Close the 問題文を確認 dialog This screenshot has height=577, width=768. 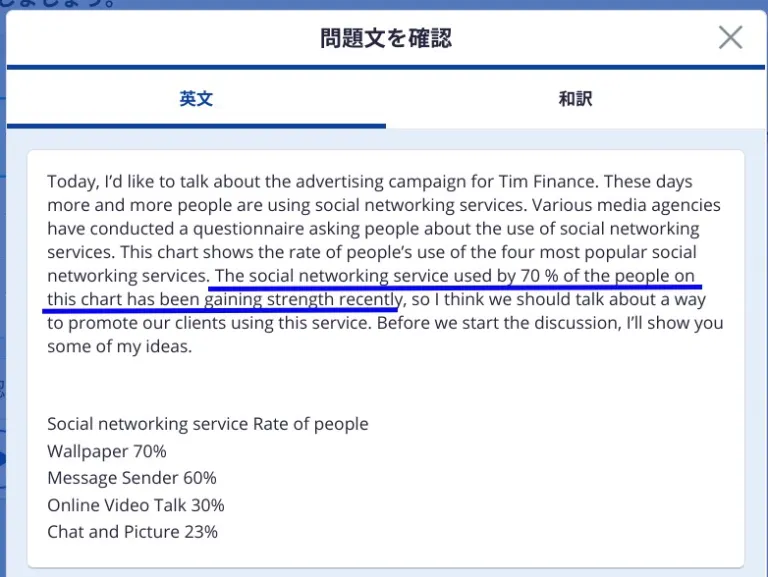click(731, 38)
